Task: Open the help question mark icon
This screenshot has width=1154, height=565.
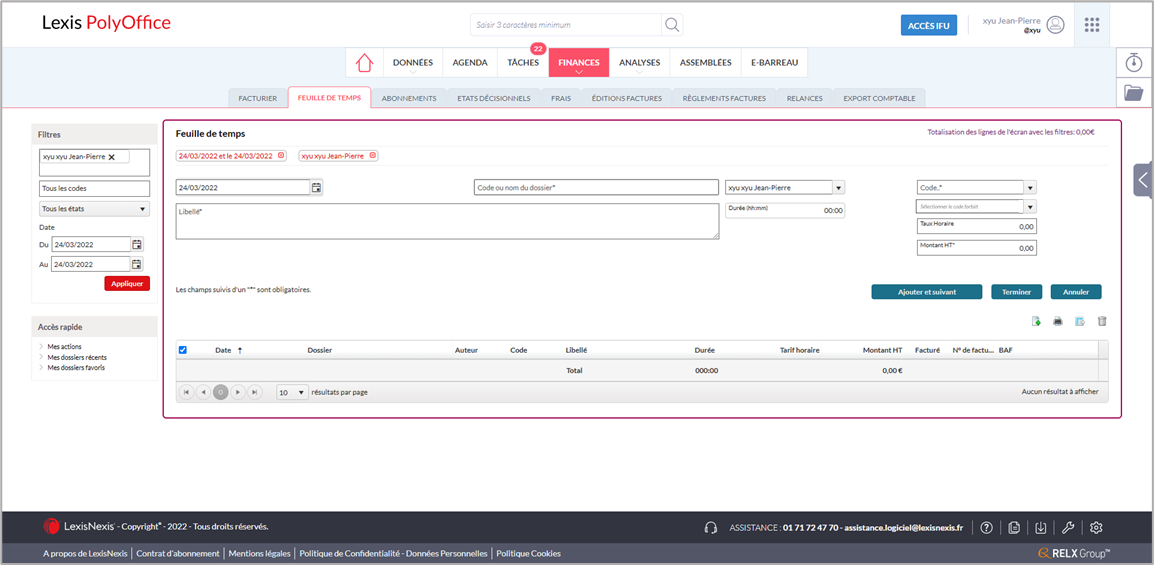Action: pos(986,528)
